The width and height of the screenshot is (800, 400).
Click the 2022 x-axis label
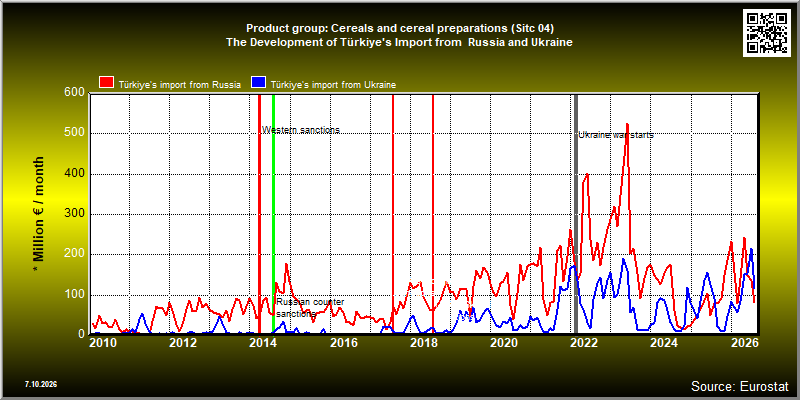point(583,343)
